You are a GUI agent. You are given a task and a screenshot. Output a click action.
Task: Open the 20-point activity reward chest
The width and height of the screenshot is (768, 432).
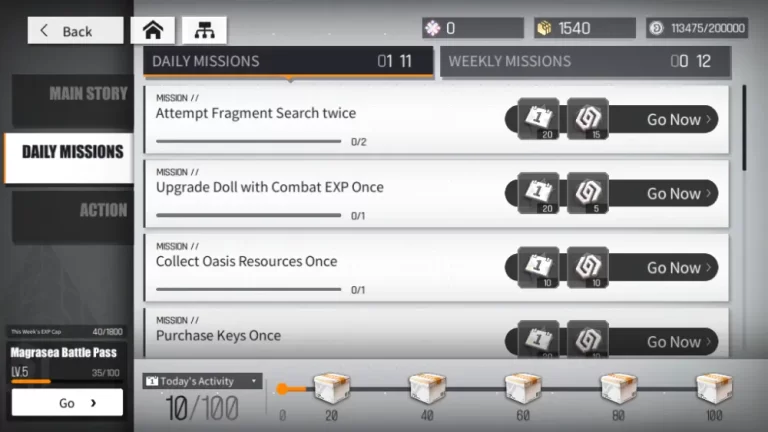332,388
